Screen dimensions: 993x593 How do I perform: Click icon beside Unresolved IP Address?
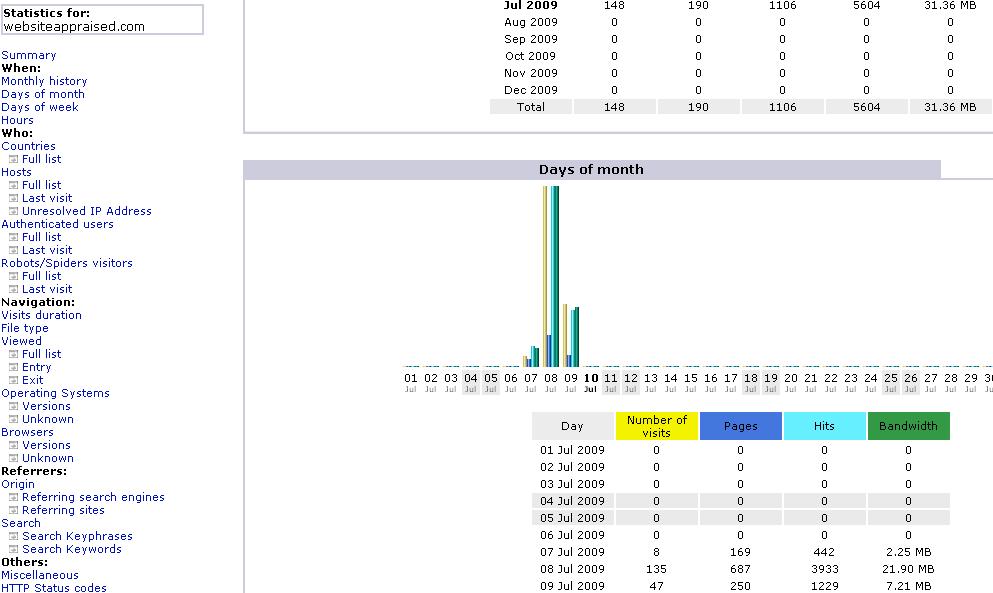[13, 211]
